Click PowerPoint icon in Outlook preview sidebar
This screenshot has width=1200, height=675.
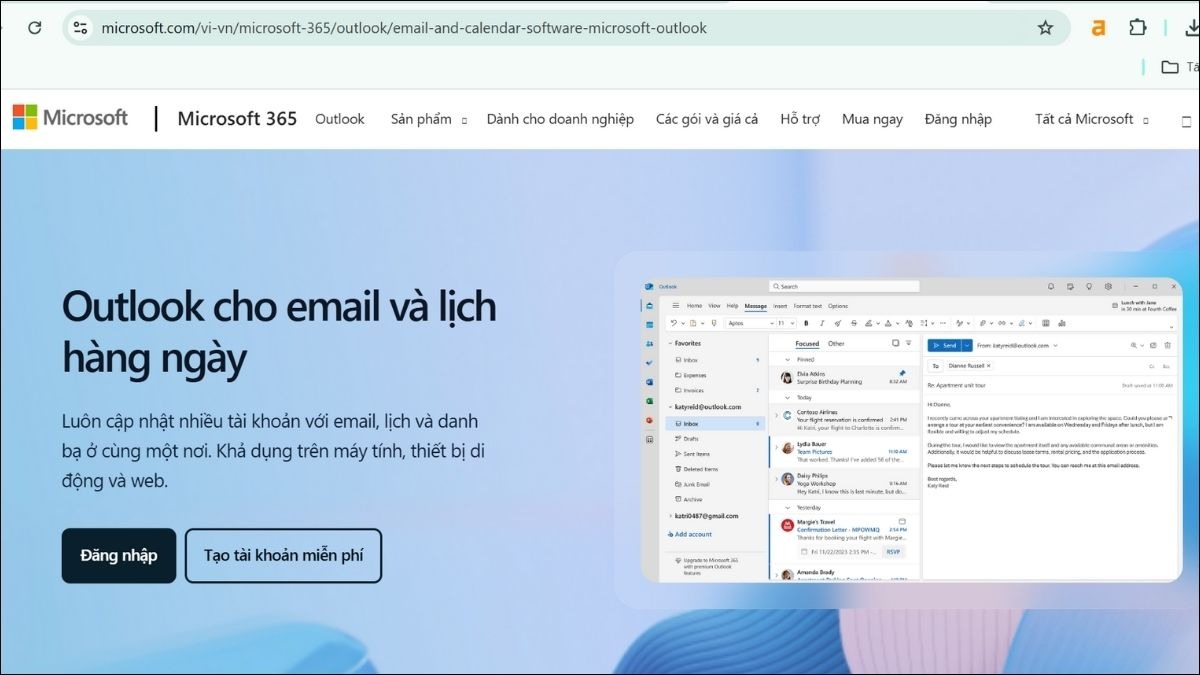click(x=649, y=420)
